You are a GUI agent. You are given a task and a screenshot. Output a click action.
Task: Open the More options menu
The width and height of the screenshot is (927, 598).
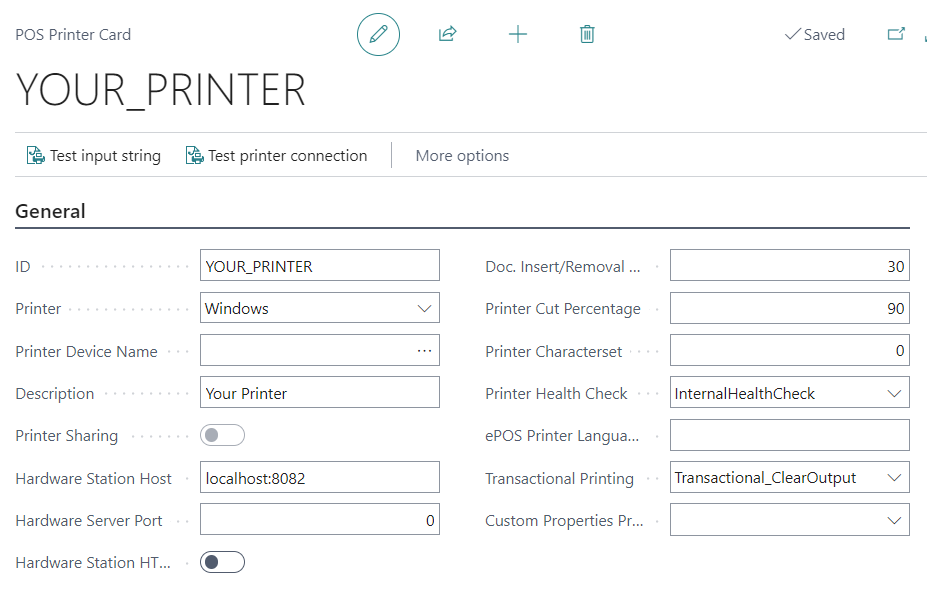pos(462,156)
